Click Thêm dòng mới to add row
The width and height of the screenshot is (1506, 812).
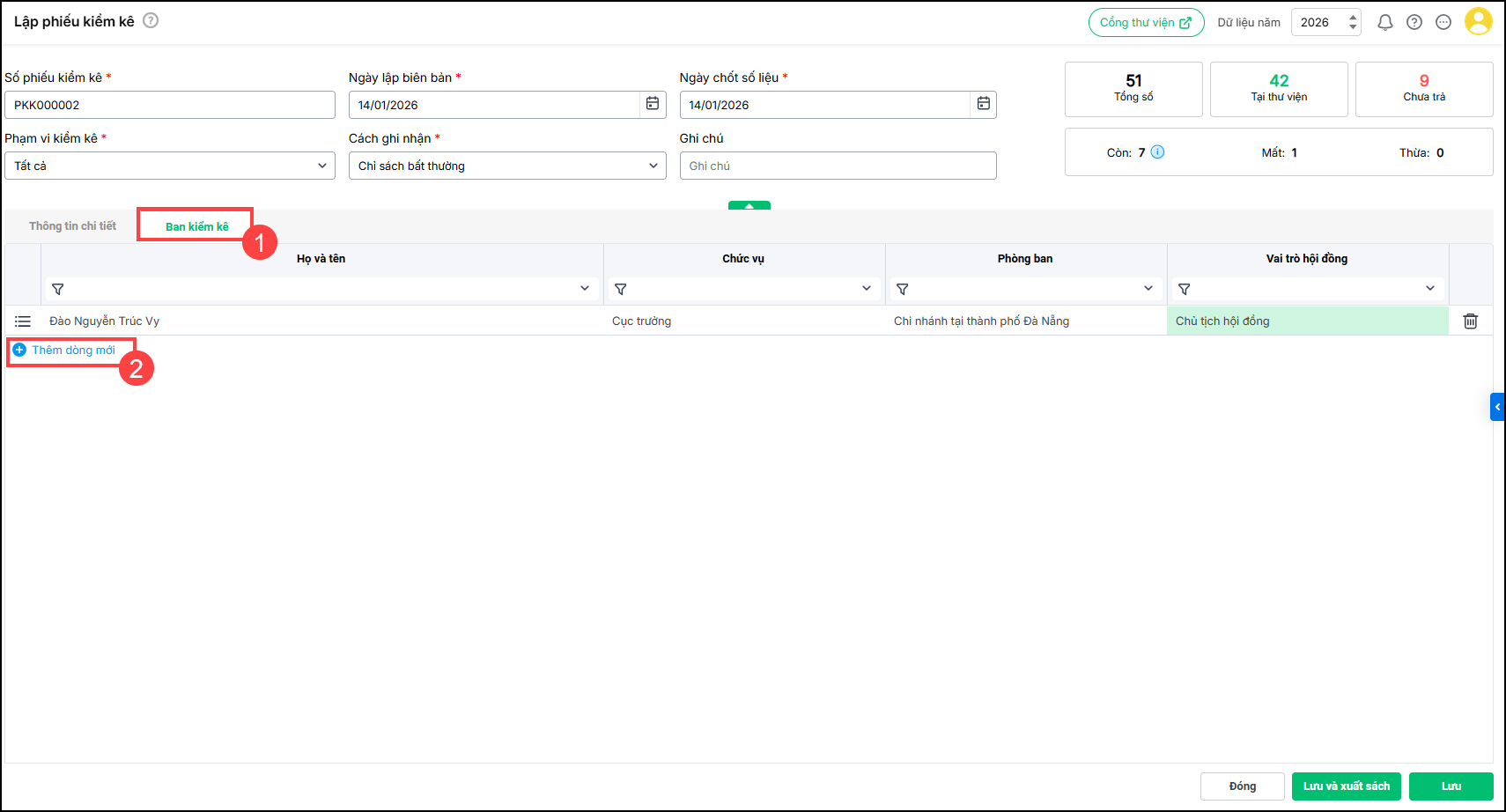72,351
